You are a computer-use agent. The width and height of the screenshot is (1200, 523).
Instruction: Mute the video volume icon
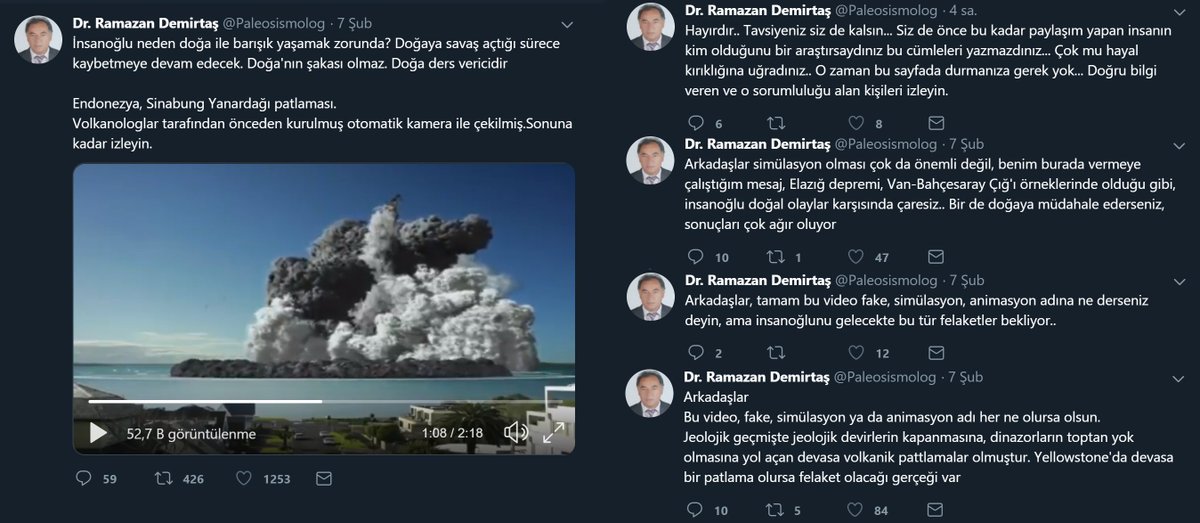tap(516, 433)
